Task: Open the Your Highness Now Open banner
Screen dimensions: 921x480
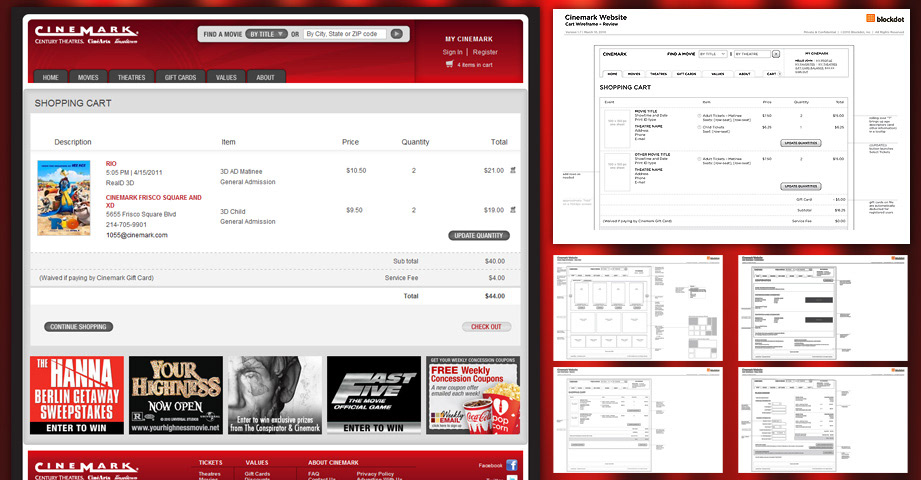Action: coord(176,395)
